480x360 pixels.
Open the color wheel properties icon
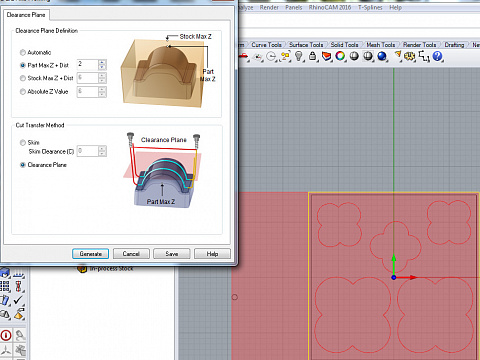click(x=340, y=56)
